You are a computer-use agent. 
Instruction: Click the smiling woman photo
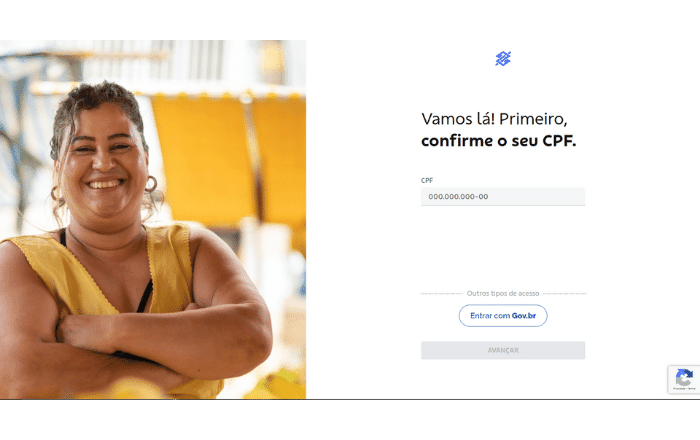click(153, 220)
